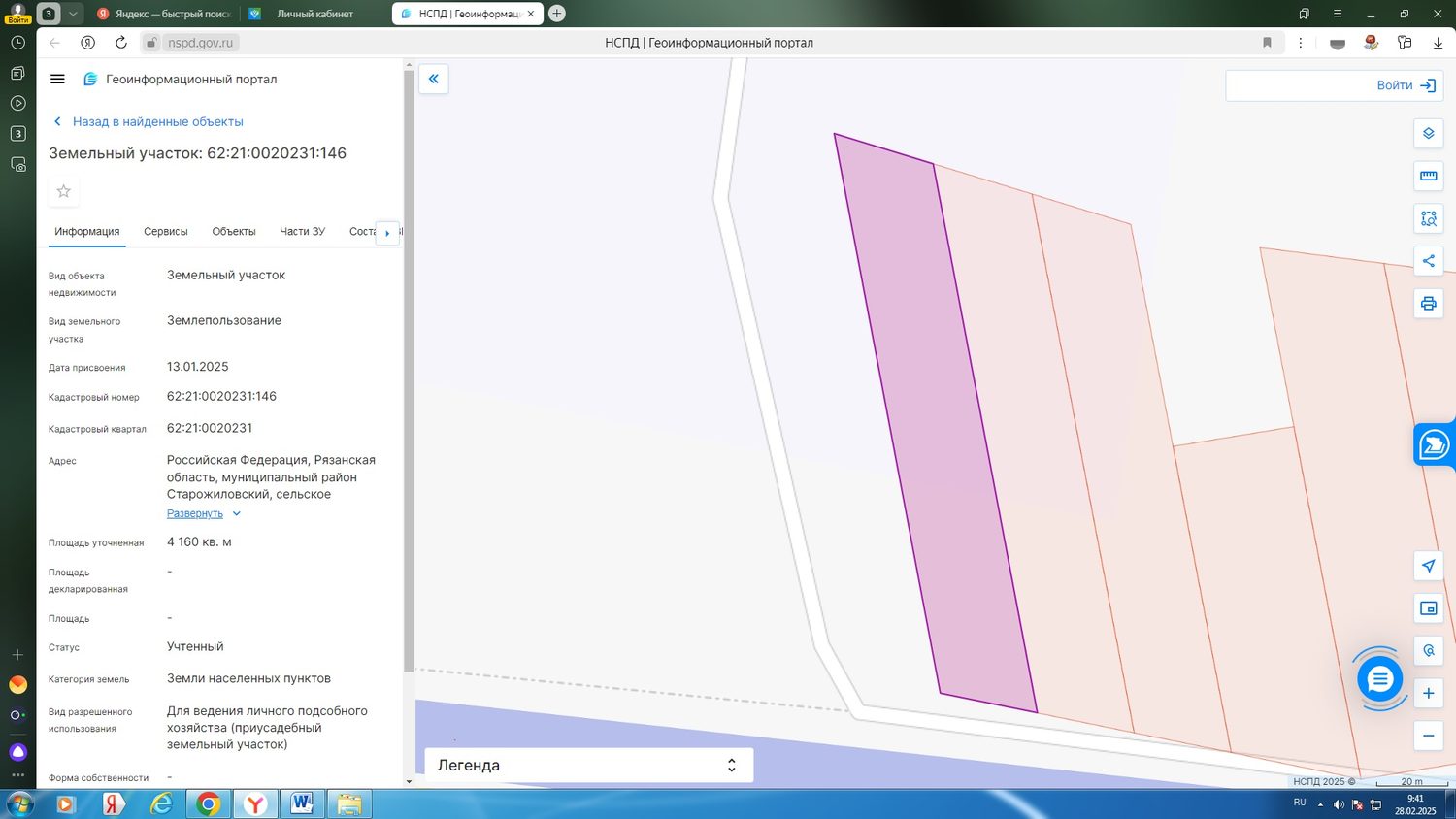Expand the Легенда panel
The width and height of the screenshot is (1456, 819).
(x=589, y=765)
